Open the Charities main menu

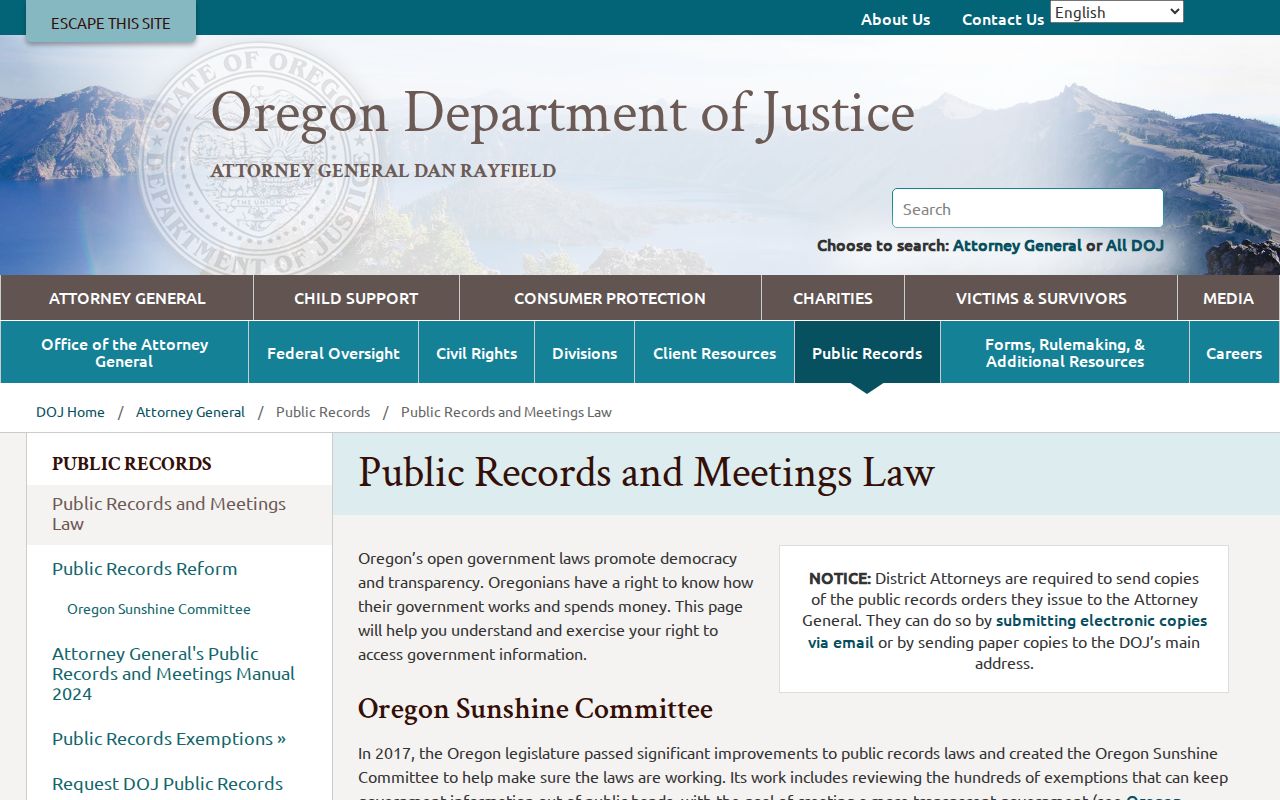click(x=833, y=298)
